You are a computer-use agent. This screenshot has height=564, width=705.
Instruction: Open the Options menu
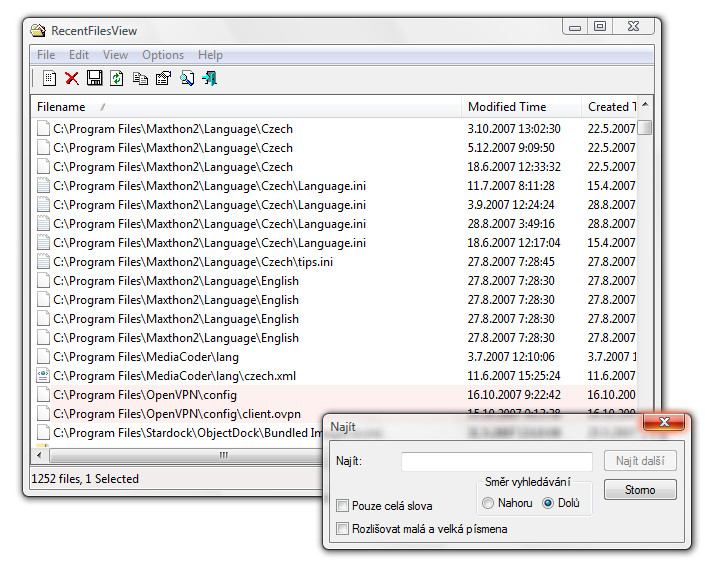coord(163,55)
